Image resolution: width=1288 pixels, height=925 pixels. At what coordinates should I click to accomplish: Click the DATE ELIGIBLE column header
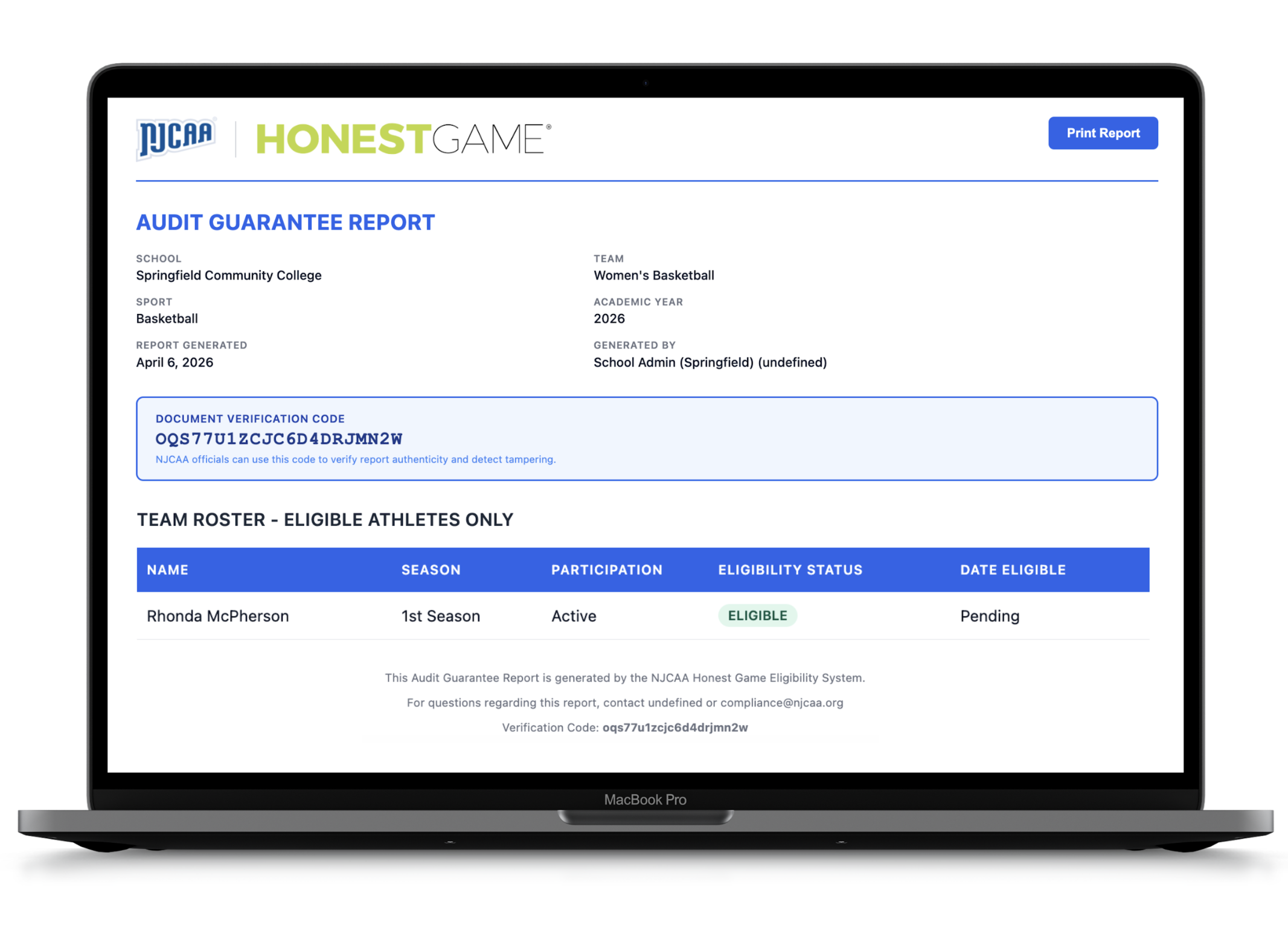1013,569
